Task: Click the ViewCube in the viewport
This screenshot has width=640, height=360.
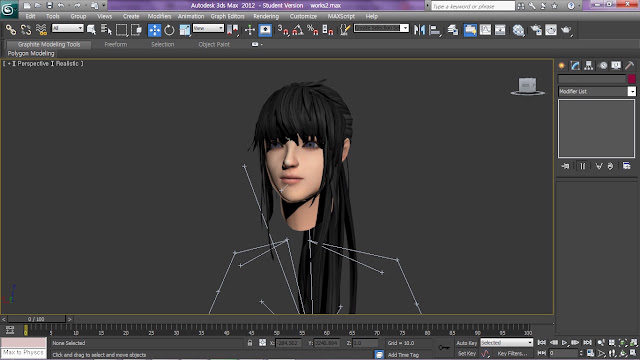Action: [x=527, y=87]
